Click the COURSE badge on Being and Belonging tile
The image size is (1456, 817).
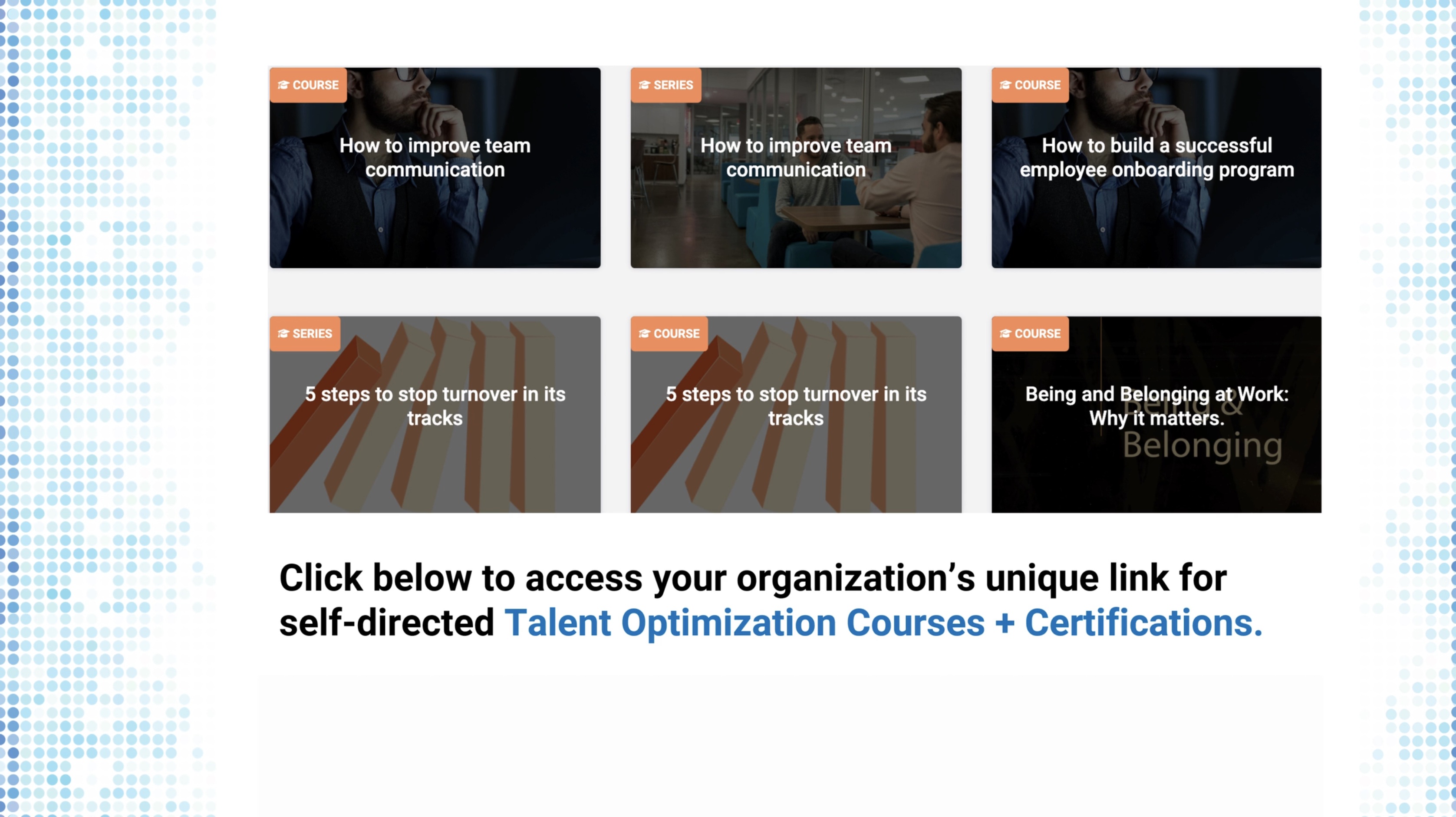pyautogui.click(x=1029, y=333)
